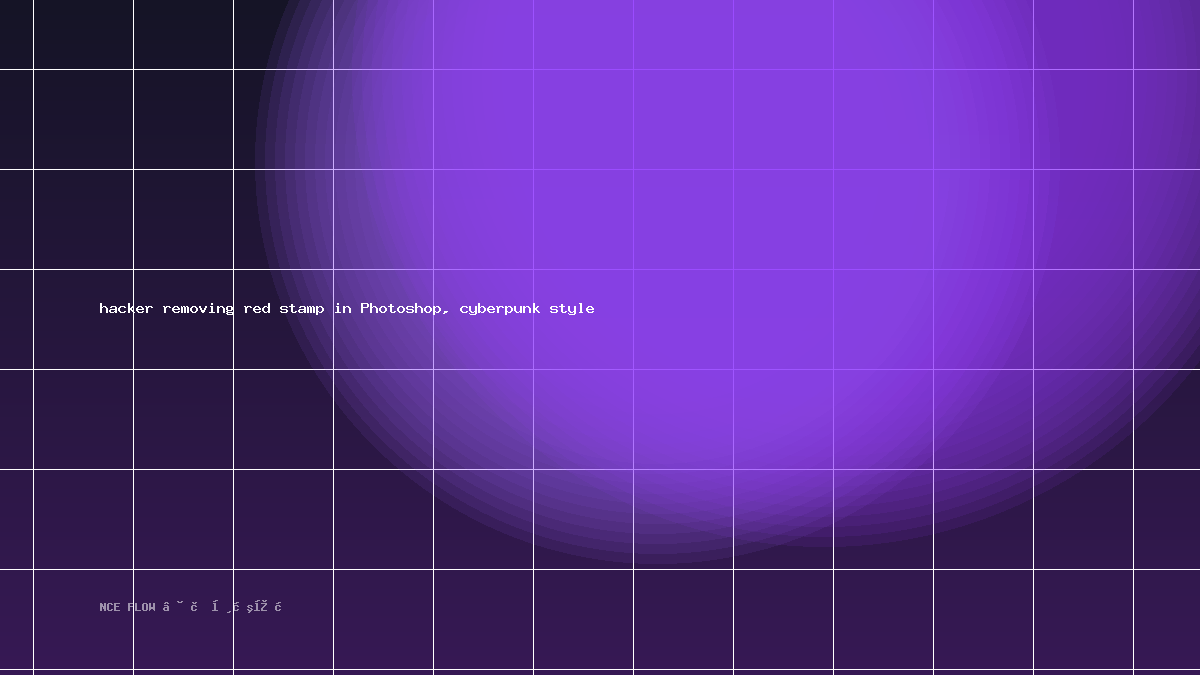Click the word "style" at the prompt end
The width and height of the screenshot is (1200, 675).
click(572, 308)
